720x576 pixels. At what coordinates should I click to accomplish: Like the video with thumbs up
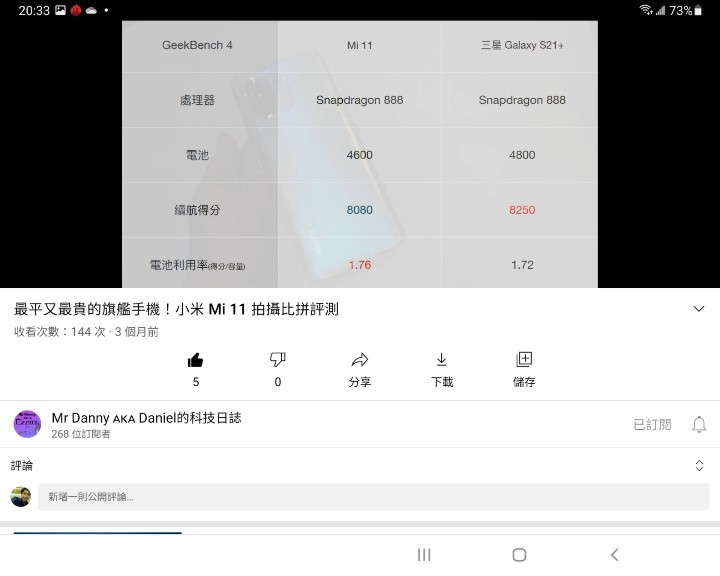point(196,360)
